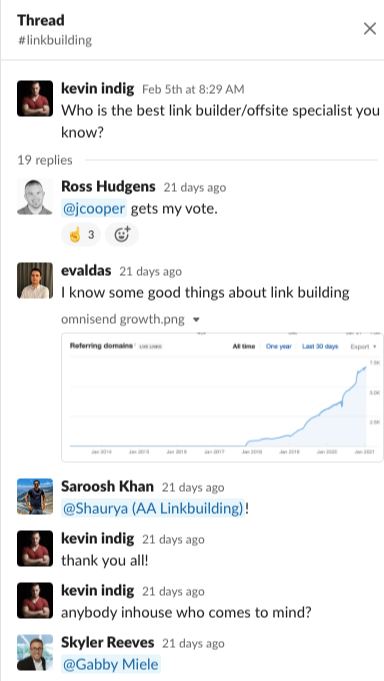The image size is (384, 681).
Task: Toggle the pointing finger reaction with 3 votes
Action: (x=81, y=235)
